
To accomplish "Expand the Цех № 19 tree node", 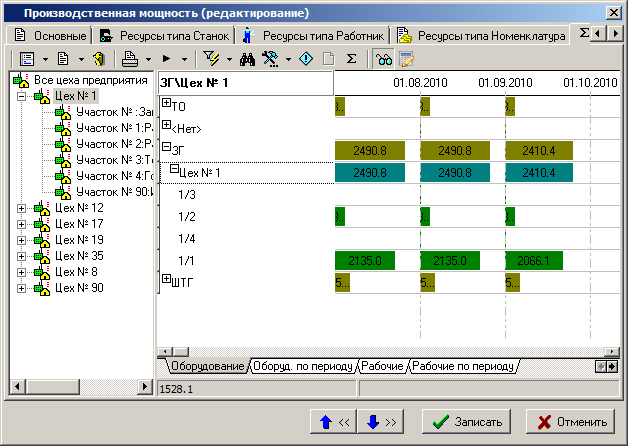I will (22, 240).
